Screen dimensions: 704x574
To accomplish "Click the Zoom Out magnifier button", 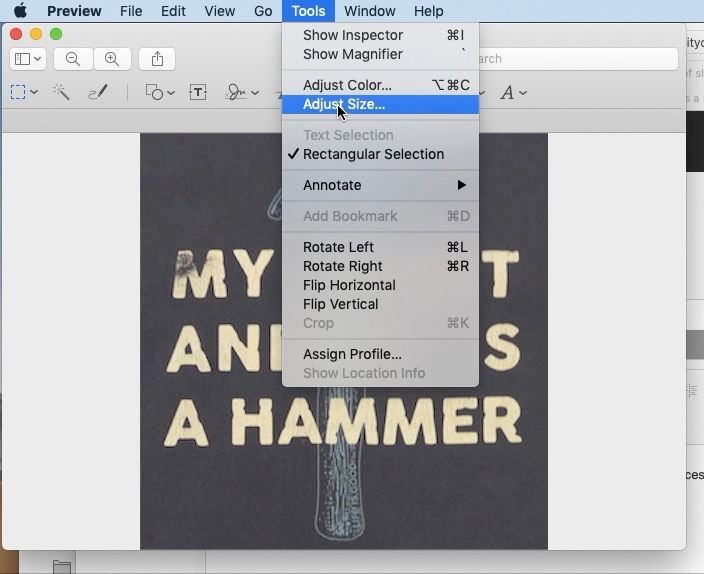I will pos(73,59).
